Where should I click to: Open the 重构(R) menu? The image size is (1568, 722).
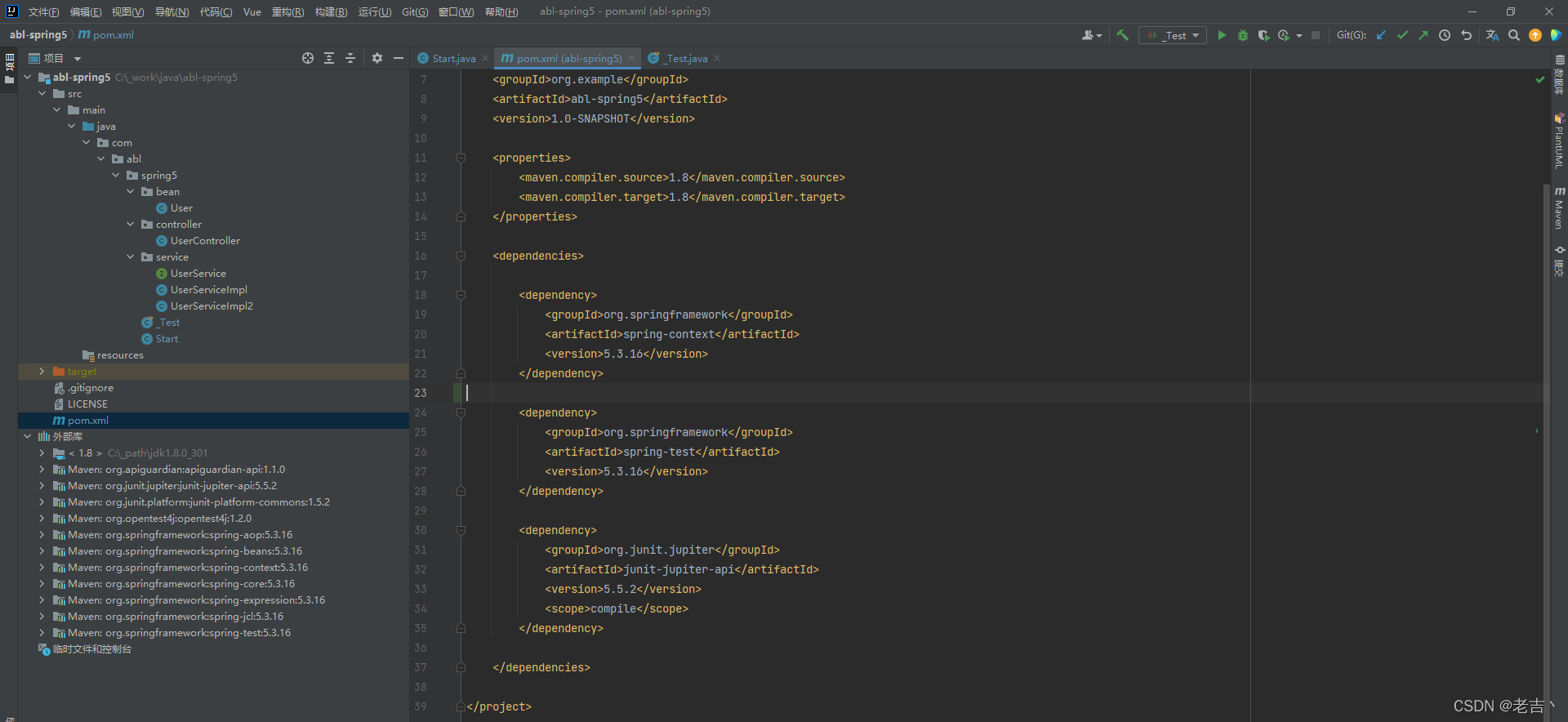click(287, 11)
